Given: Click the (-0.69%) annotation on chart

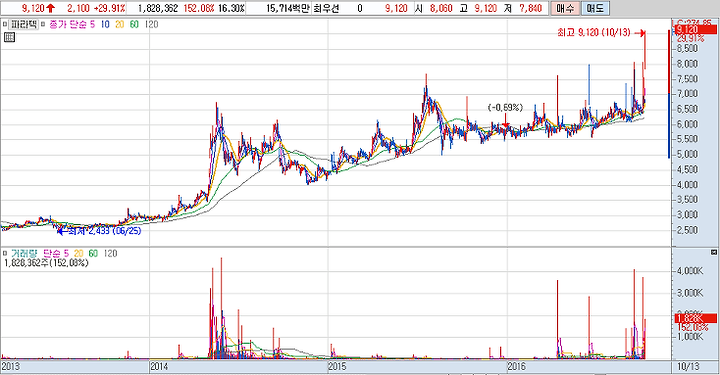Looking at the screenshot, I should coord(505,107).
